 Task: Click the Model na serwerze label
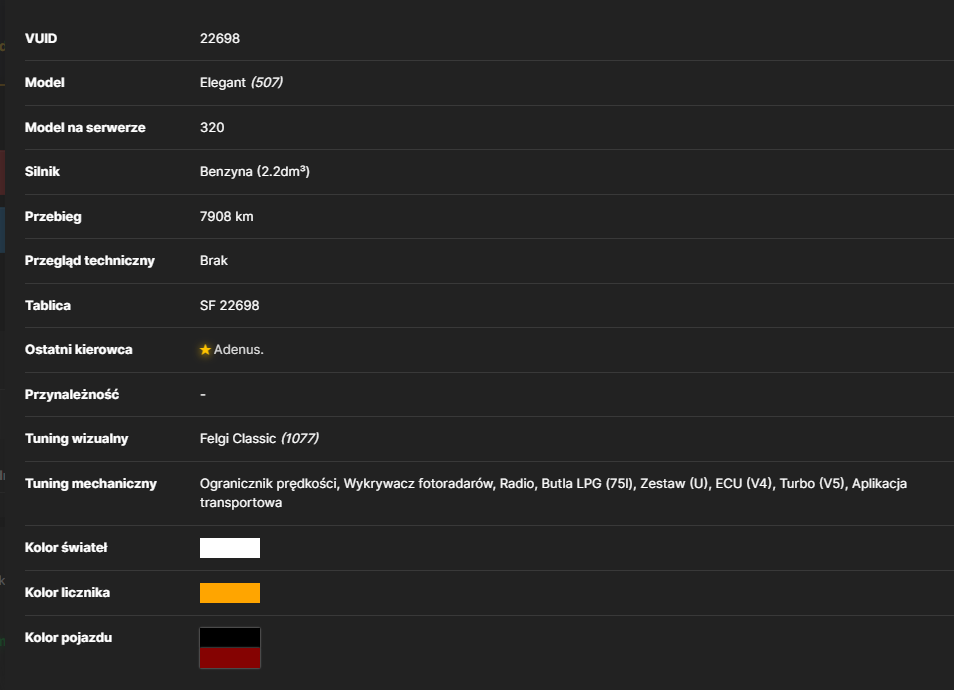[x=85, y=128]
